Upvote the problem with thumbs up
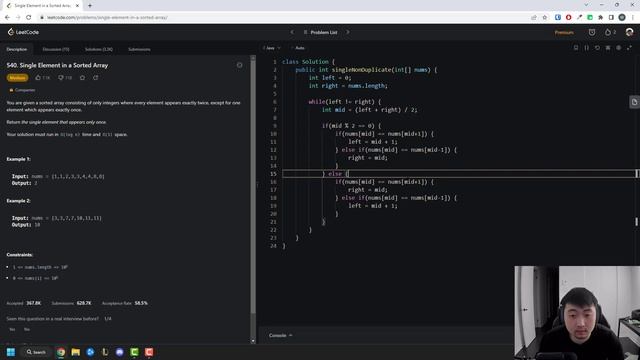This screenshot has height=360, width=640. (42, 78)
